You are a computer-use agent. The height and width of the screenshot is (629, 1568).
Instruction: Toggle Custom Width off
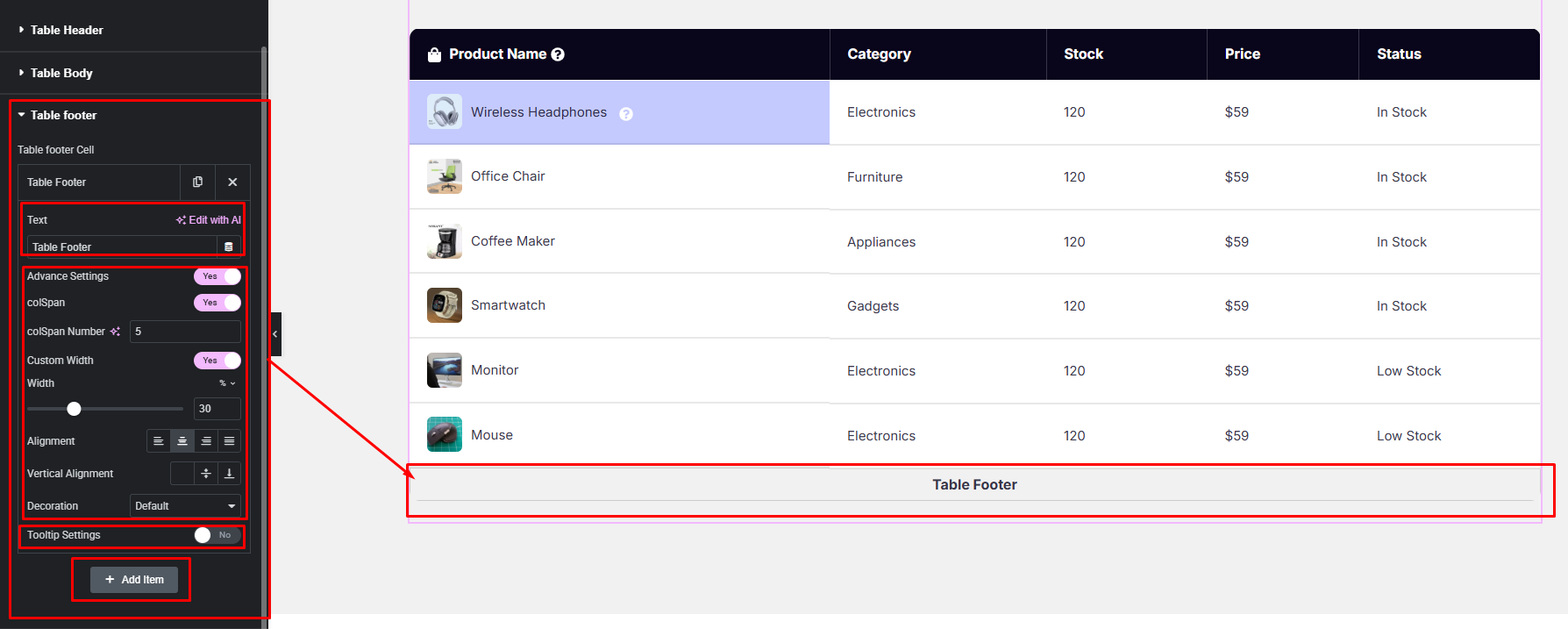pyautogui.click(x=217, y=361)
